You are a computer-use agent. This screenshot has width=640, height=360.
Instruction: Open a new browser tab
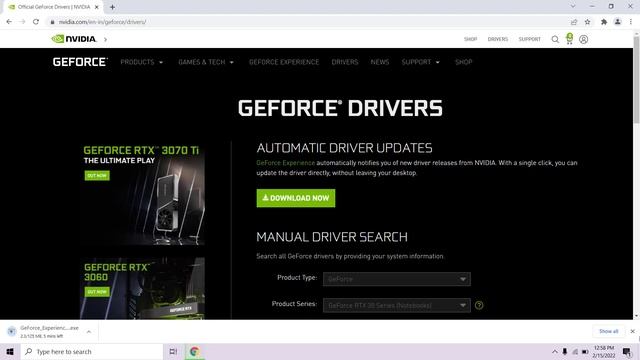tap(112, 7)
